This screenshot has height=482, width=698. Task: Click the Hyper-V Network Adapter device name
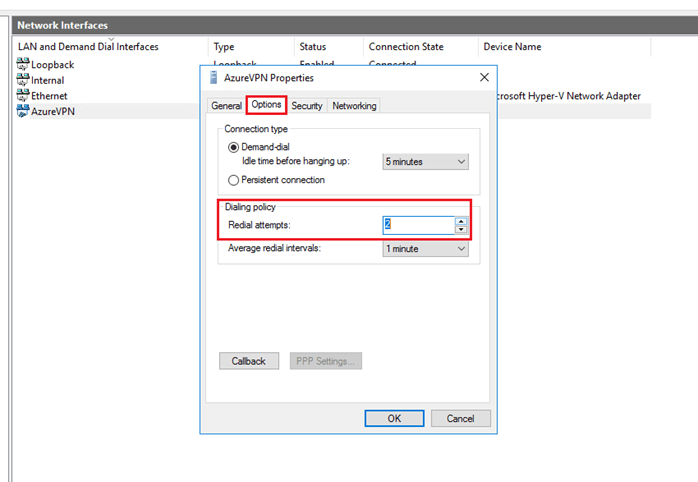click(569, 96)
